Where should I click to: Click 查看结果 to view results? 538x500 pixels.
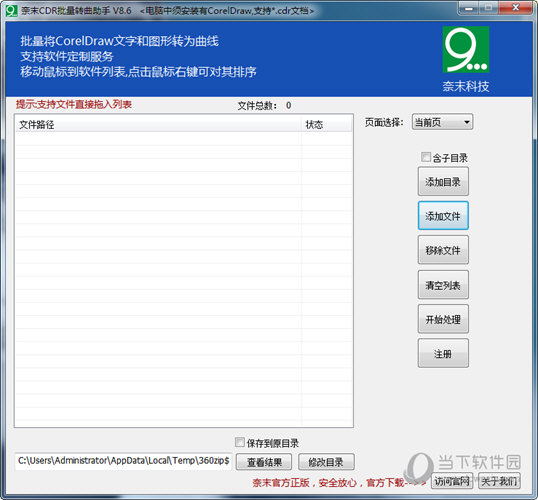264,462
